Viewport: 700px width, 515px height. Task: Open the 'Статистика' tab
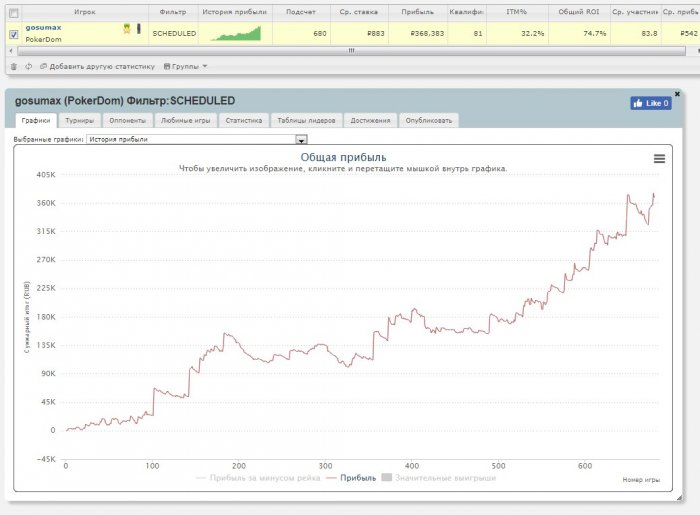coord(243,120)
